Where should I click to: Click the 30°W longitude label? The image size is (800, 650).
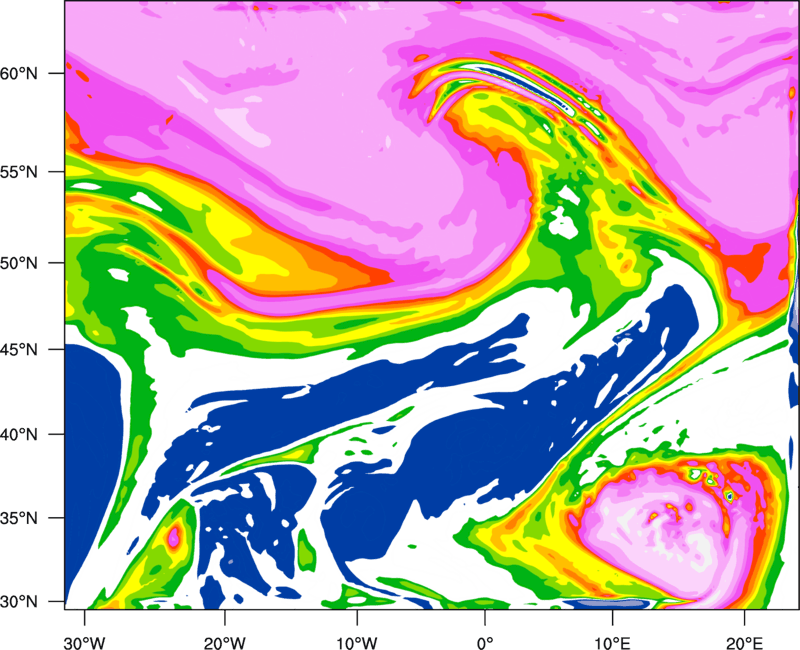pos(85,643)
